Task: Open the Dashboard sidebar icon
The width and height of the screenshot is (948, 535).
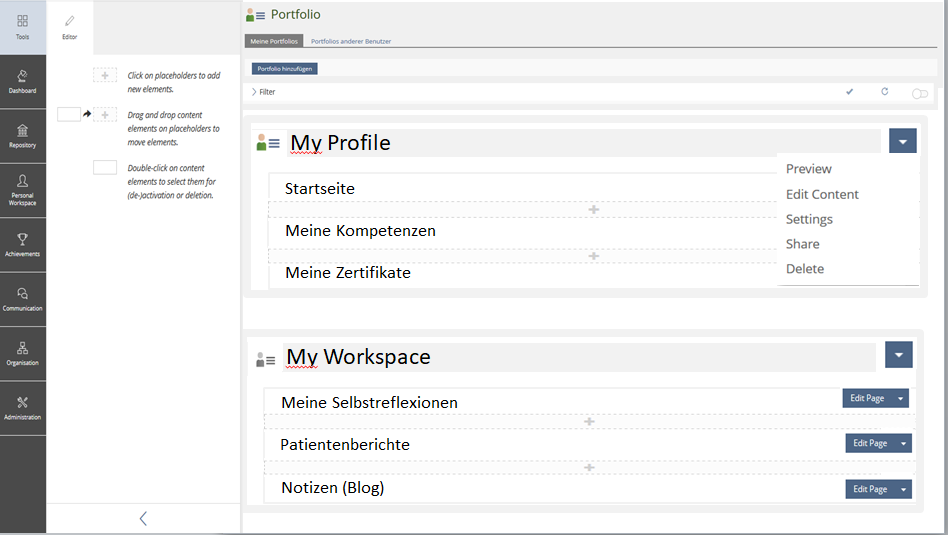Action: click(22, 81)
